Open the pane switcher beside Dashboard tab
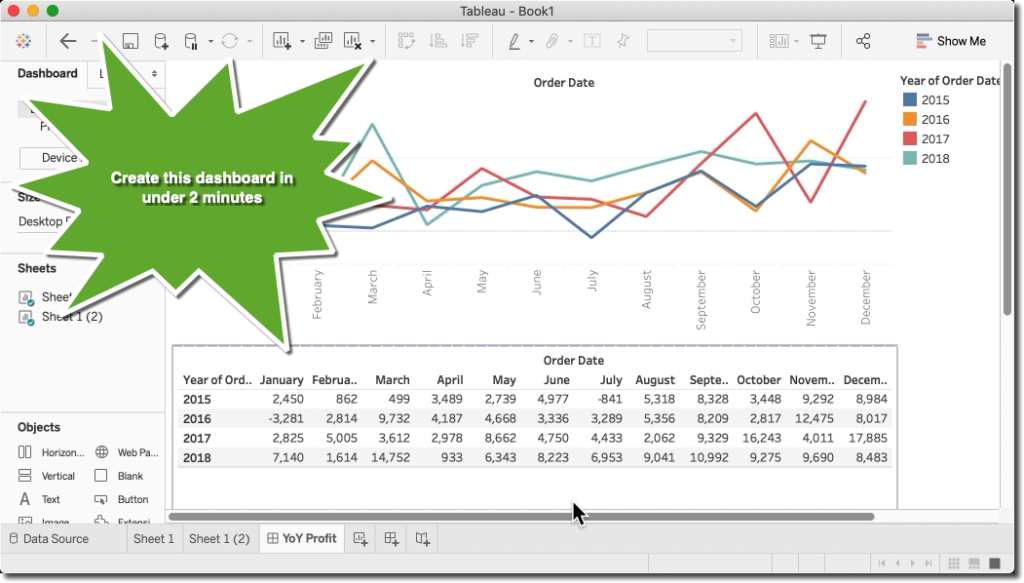Screen dimensions: 1024x583 (x=154, y=74)
